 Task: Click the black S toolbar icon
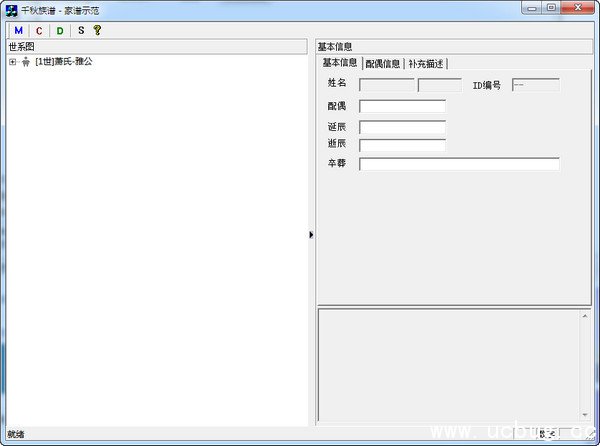click(81, 31)
